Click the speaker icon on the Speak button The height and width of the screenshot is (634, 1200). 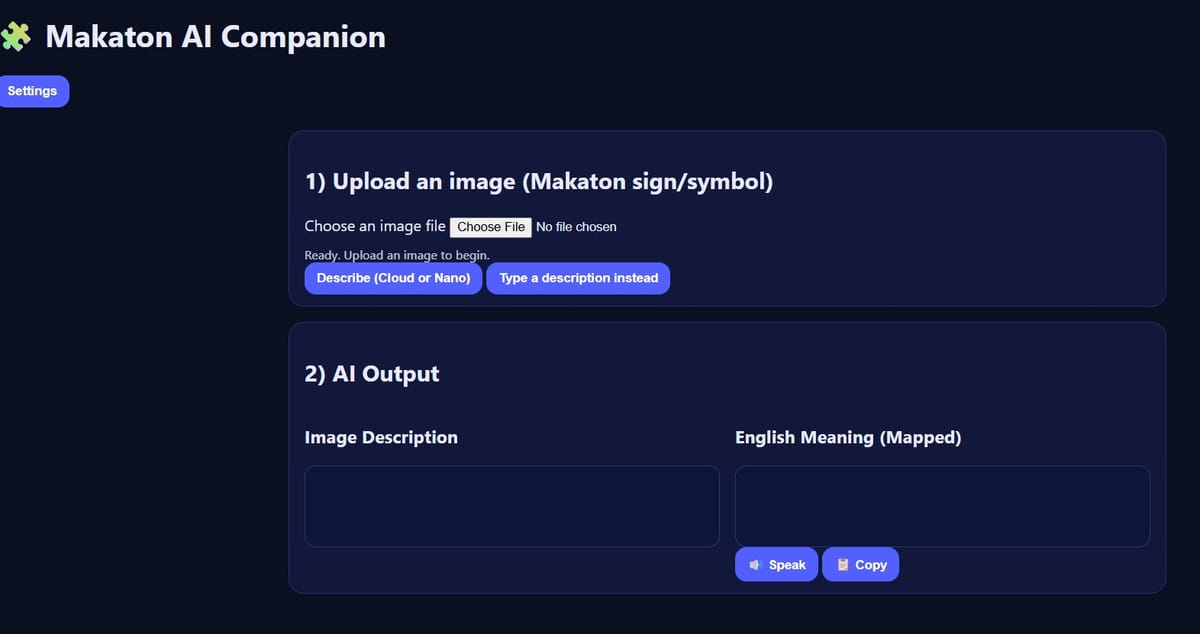click(x=754, y=564)
